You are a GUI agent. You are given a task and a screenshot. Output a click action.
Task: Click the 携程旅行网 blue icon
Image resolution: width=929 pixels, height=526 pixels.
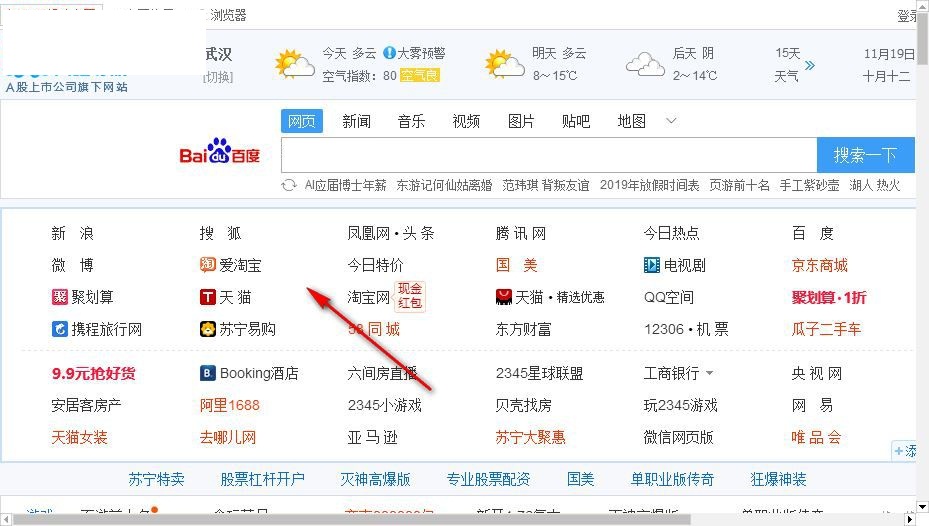(x=60, y=329)
